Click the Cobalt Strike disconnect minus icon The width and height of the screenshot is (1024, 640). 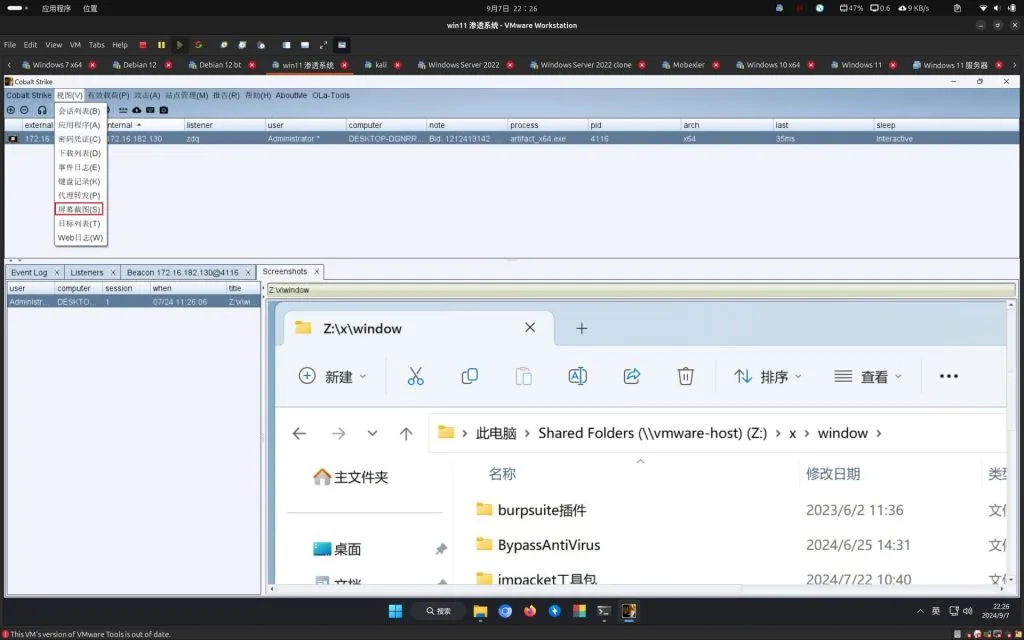coord(24,110)
